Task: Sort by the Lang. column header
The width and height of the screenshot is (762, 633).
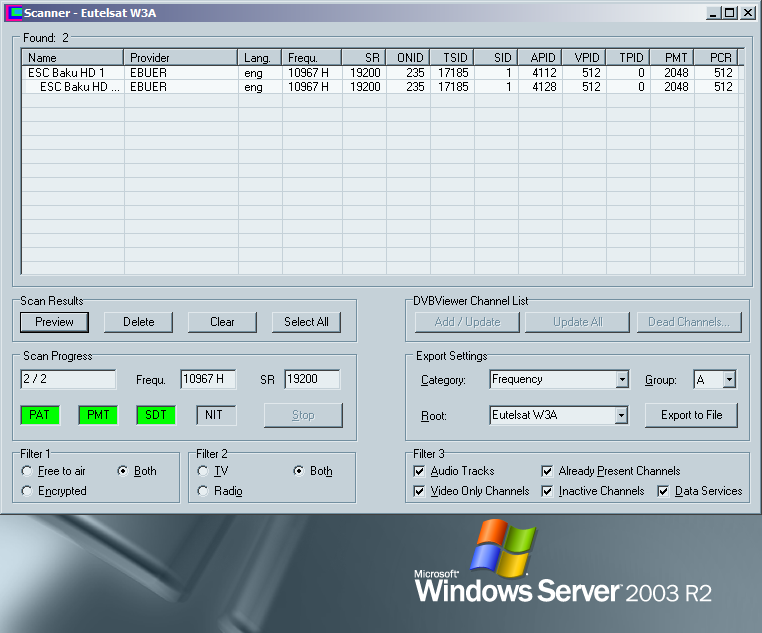Action: [x=260, y=57]
